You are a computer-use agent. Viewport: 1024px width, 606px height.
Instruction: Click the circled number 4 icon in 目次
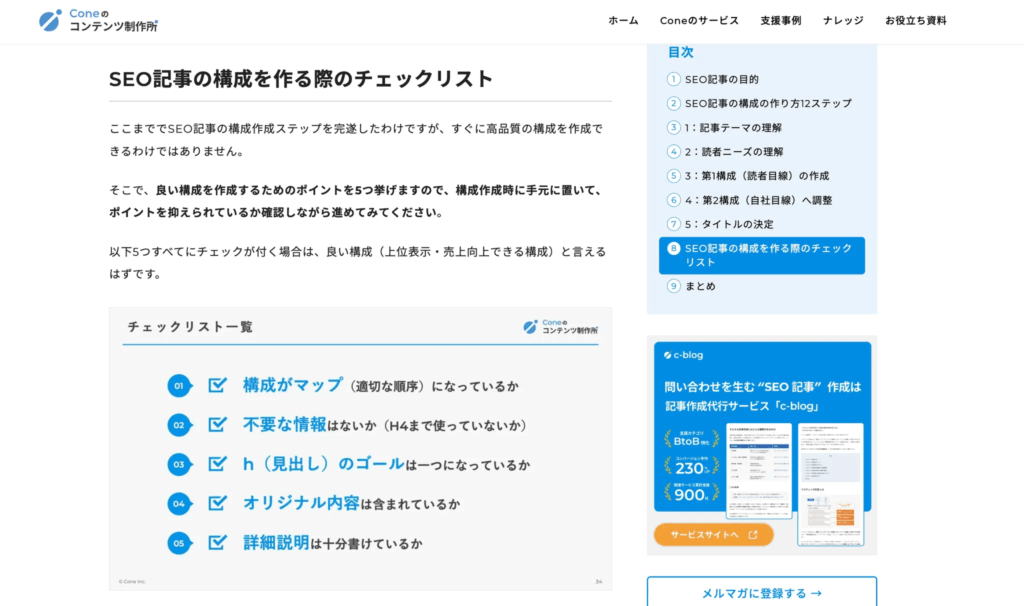pyautogui.click(x=673, y=152)
